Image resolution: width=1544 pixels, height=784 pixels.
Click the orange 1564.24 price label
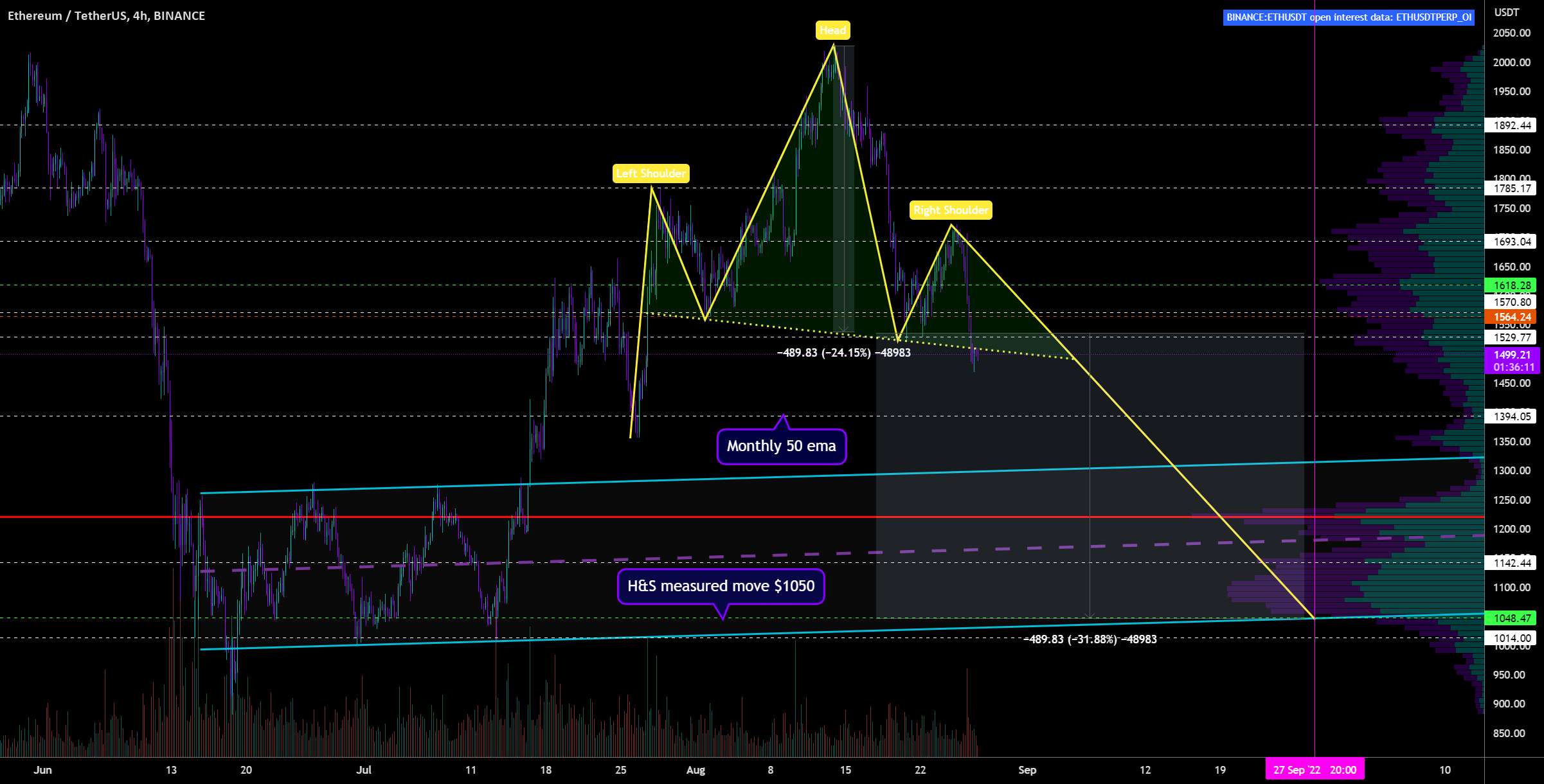pos(1512,317)
